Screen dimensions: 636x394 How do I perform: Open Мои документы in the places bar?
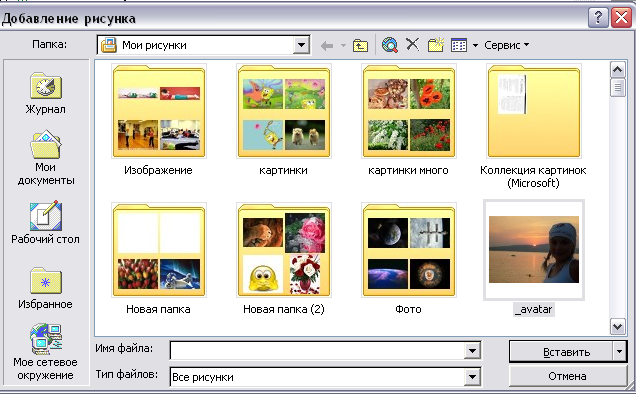(45, 157)
